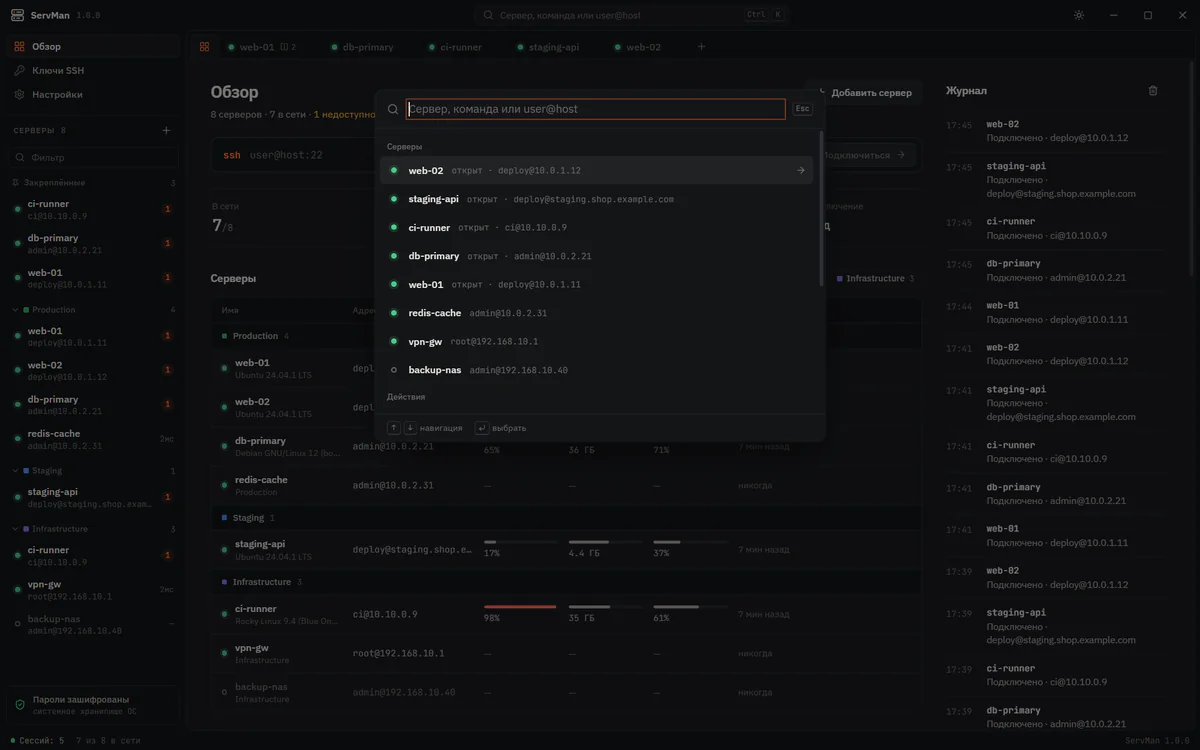Focus the command palette search field
This screenshot has width=1200, height=750.
point(596,109)
